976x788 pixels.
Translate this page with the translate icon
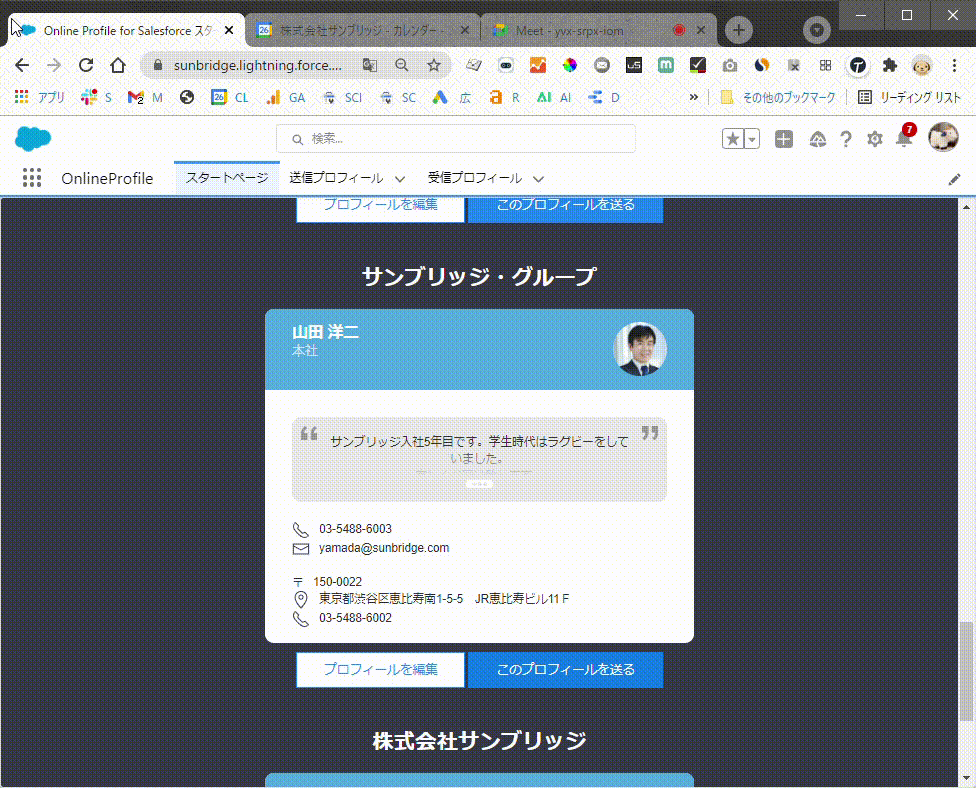370,65
